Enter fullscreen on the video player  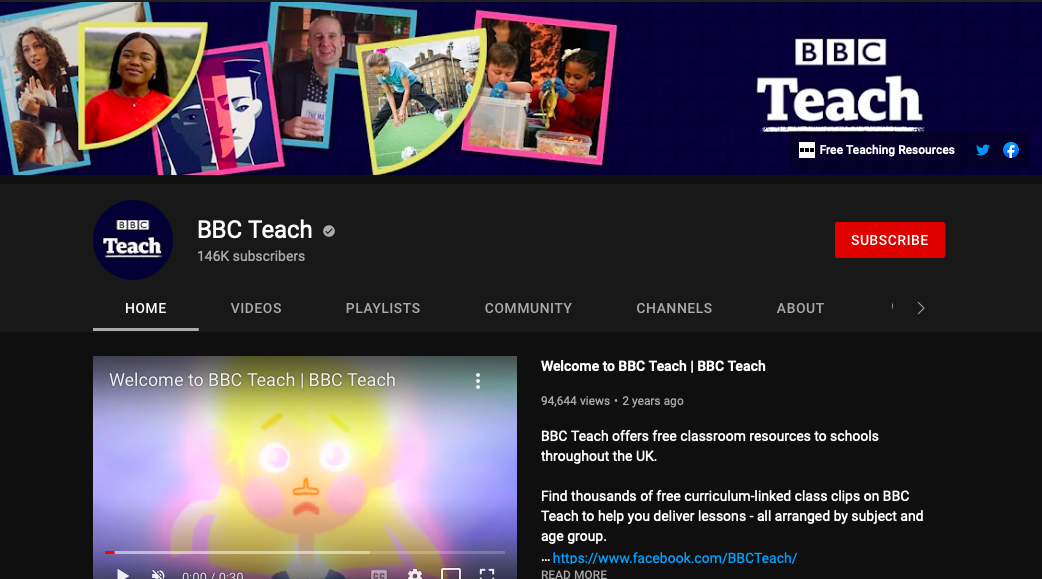486,574
